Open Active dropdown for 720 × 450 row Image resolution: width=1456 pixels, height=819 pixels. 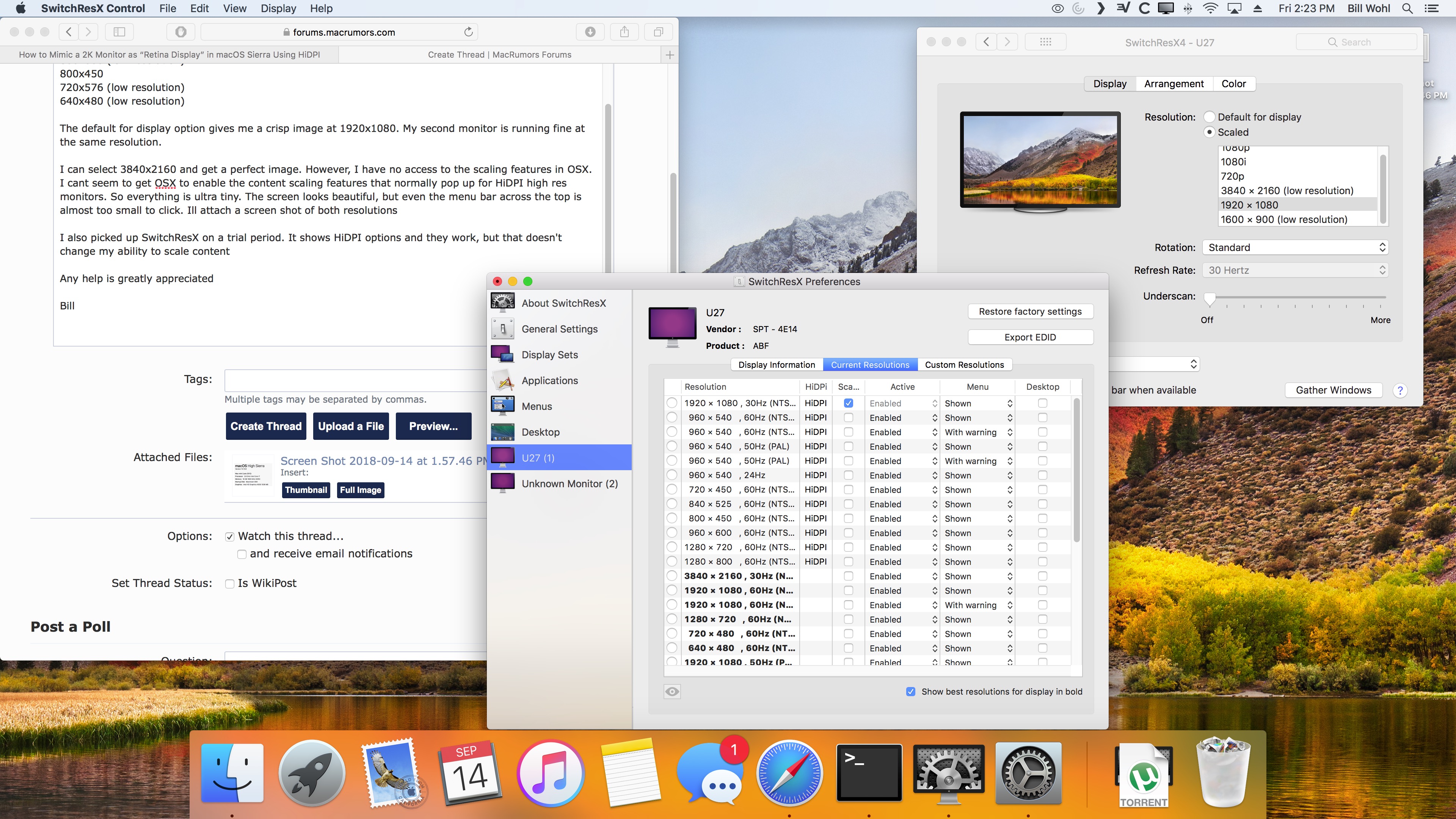pyautogui.click(x=903, y=490)
